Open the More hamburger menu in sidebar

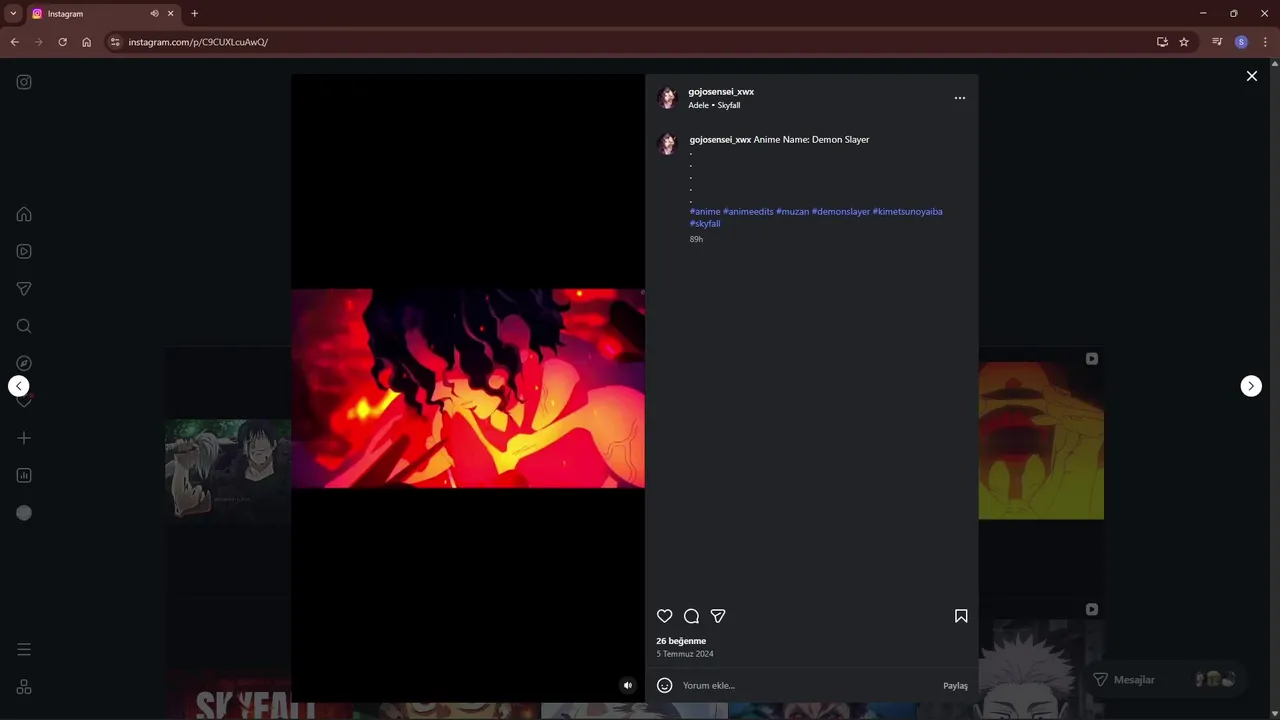[24, 650]
